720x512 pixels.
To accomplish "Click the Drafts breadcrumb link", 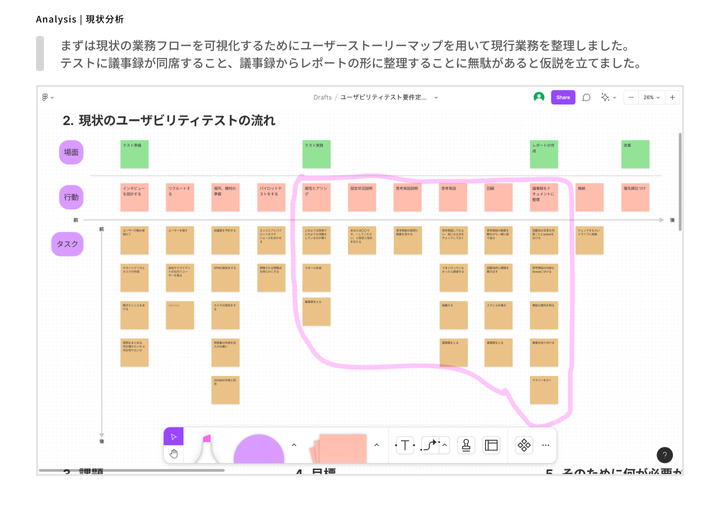I will coord(322,97).
